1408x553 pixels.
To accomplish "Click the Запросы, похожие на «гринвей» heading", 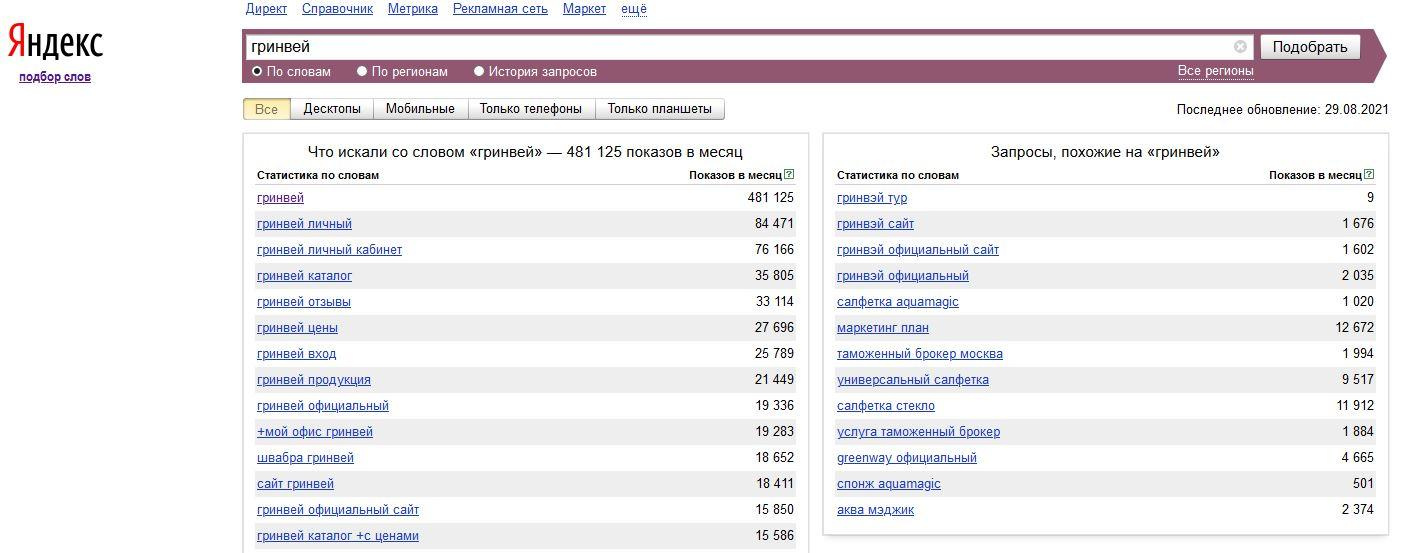I will [1105, 152].
